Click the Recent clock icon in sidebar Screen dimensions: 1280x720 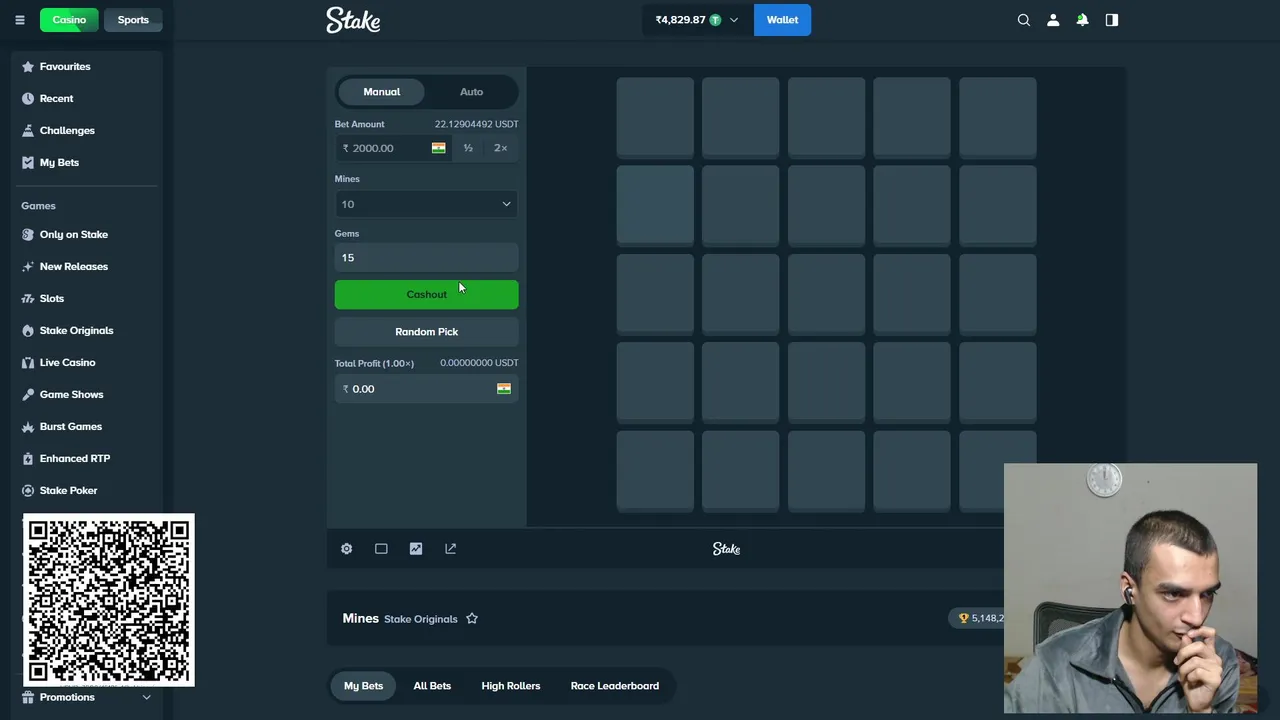pyautogui.click(x=28, y=98)
